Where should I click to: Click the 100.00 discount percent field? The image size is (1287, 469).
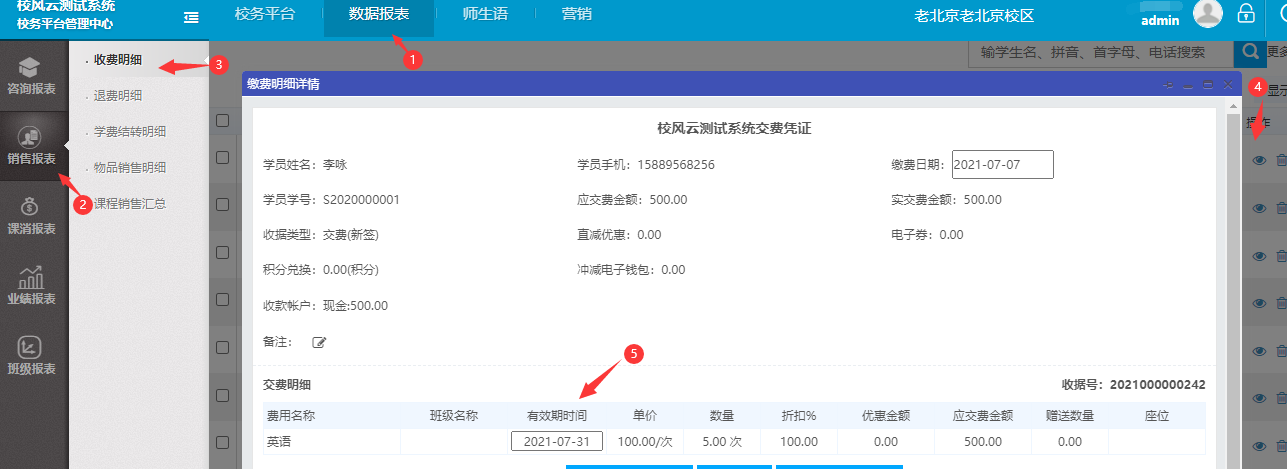799,441
